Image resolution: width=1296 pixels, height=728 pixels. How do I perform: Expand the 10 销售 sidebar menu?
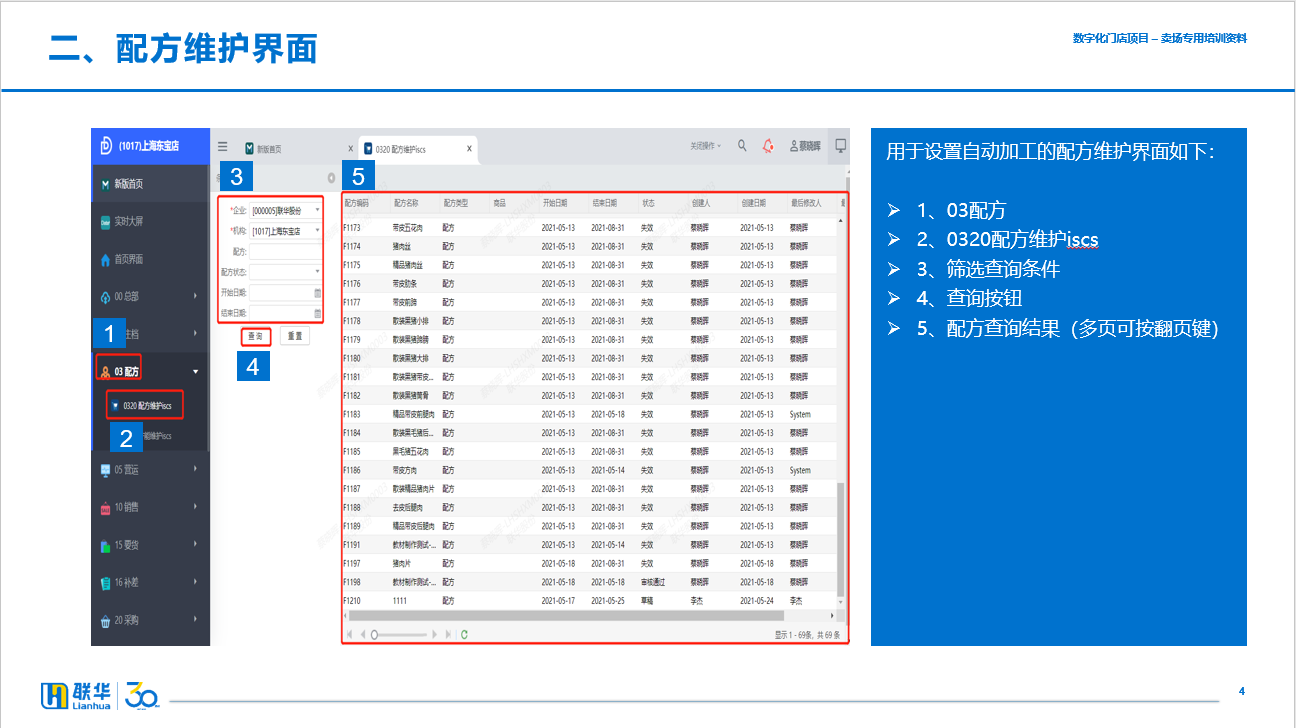tap(150, 507)
